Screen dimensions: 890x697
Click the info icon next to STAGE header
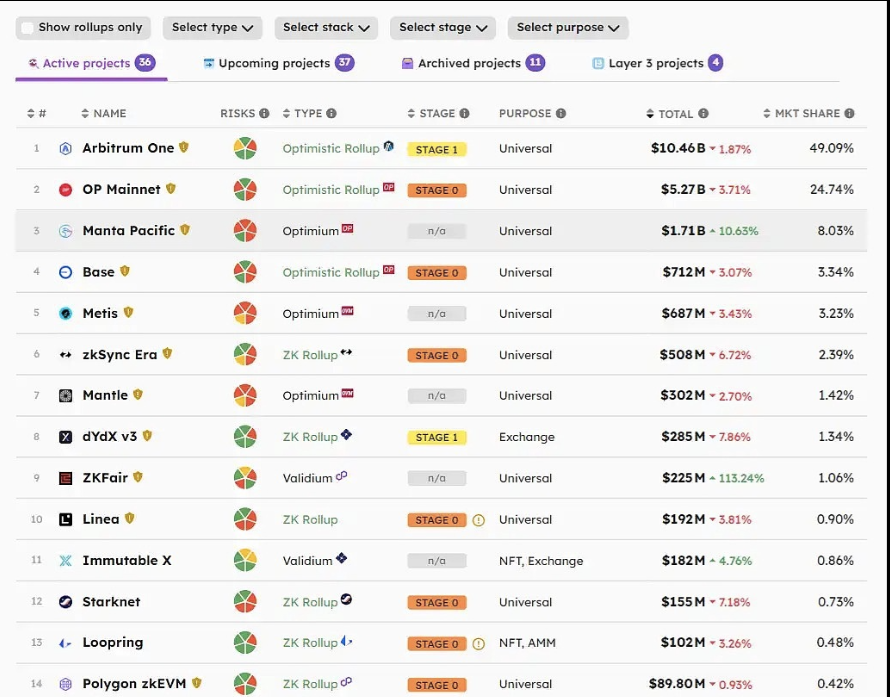tap(464, 114)
